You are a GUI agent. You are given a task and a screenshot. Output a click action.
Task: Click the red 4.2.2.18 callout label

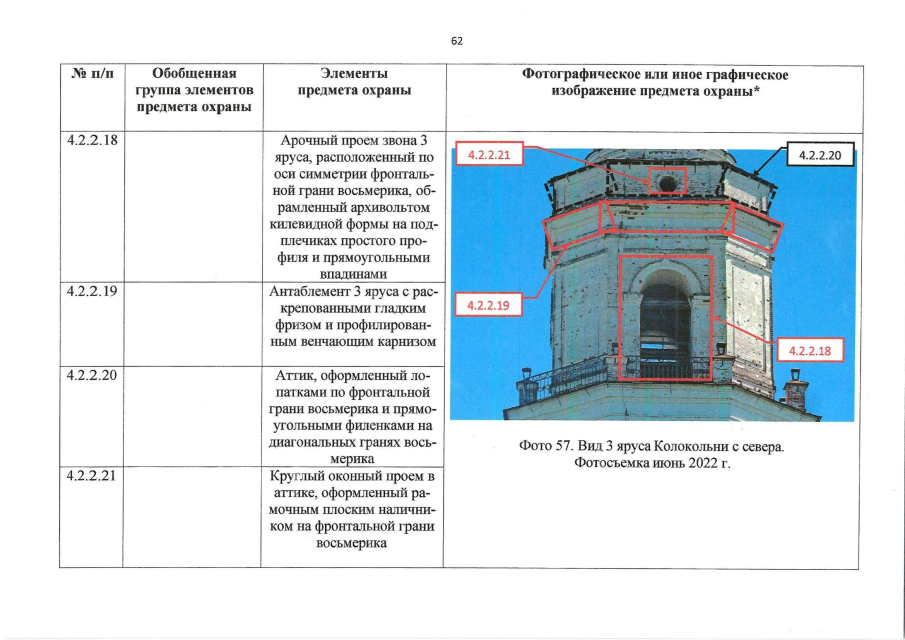point(809,351)
